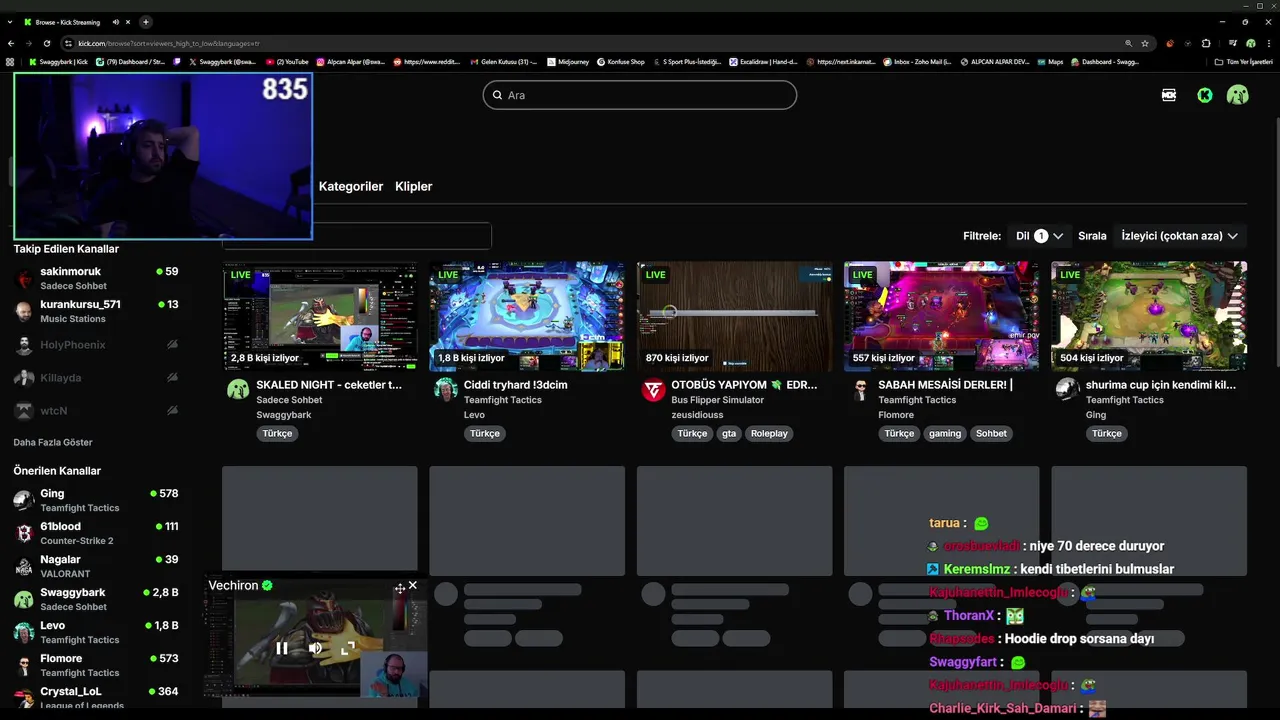The height and width of the screenshot is (720, 1280).
Task: Open 61blood recommended channel
Action: click(x=96, y=533)
